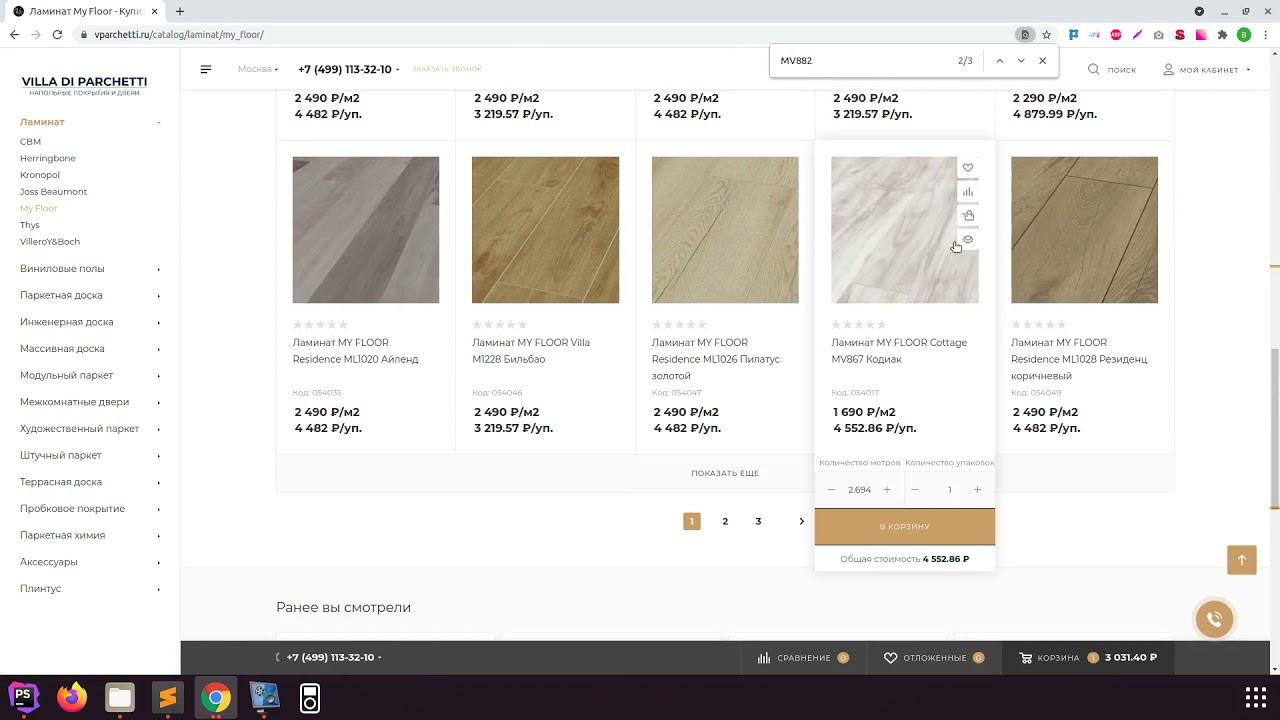
Task: Add MV867 Кодиак to favorites heart icon
Action: coord(967,168)
